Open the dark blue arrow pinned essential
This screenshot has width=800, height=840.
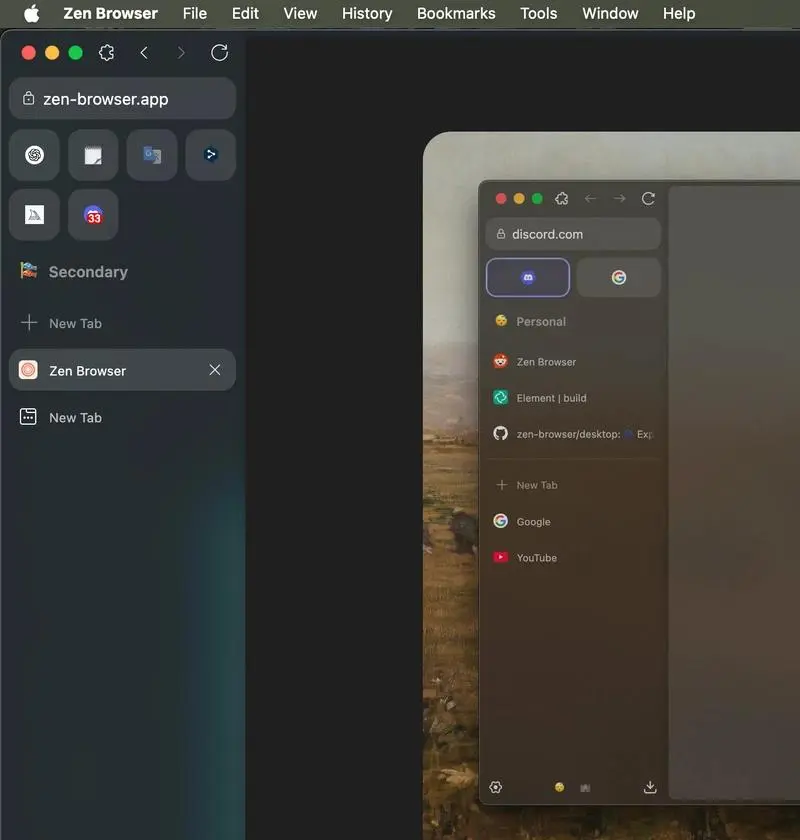pyautogui.click(x=211, y=155)
